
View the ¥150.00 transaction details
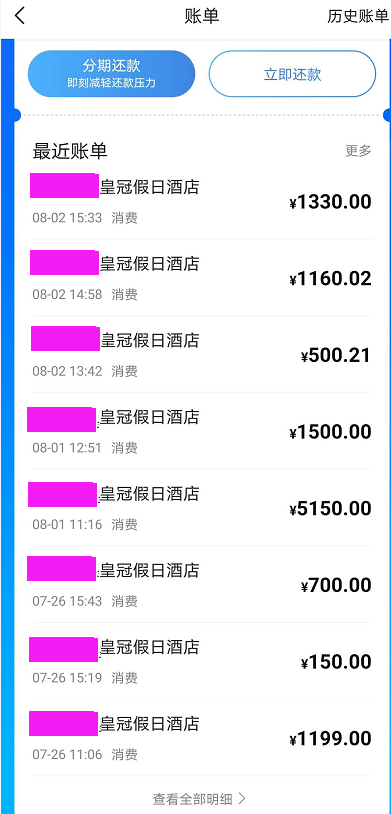click(x=201, y=661)
